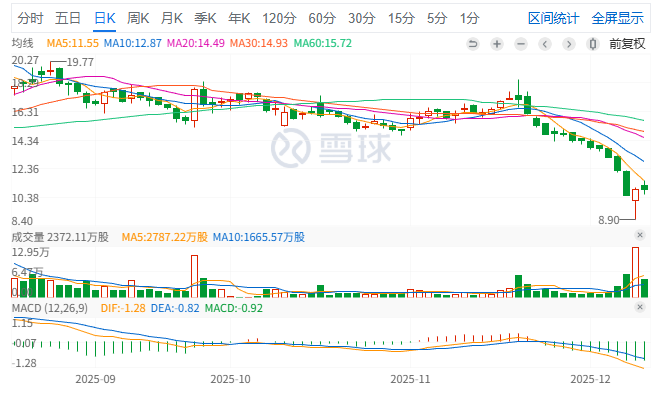Toggle candlestick style icon
The image size is (665, 393).
click(593, 44)
